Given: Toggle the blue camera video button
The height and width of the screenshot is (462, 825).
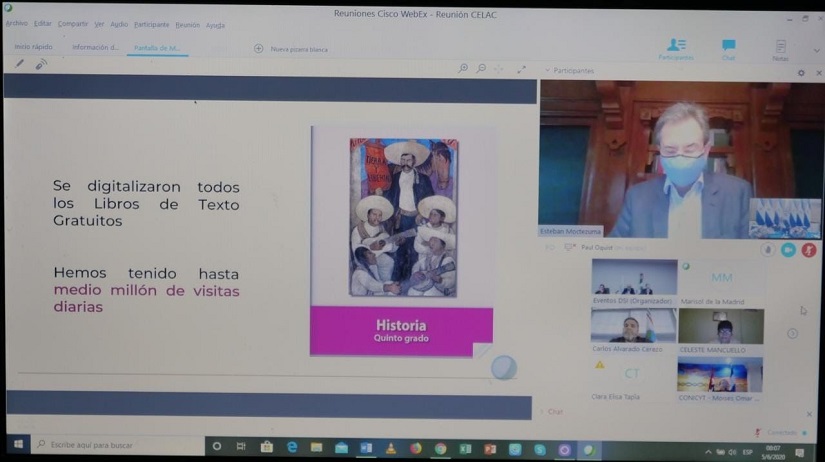Looking at the screenshot, I should [788, 250].
